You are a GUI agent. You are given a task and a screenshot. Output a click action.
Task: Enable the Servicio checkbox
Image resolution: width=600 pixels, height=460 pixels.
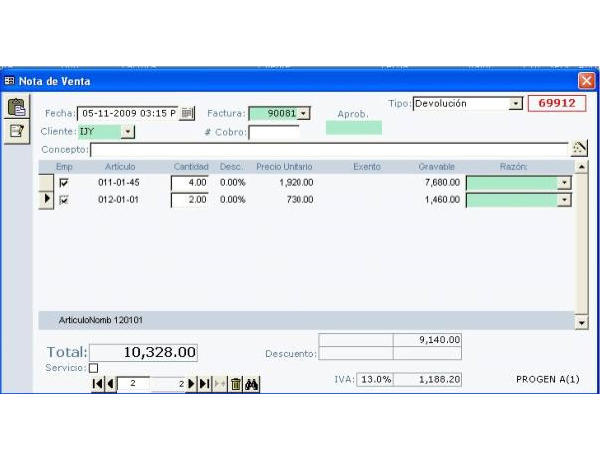tap(93, 368)
